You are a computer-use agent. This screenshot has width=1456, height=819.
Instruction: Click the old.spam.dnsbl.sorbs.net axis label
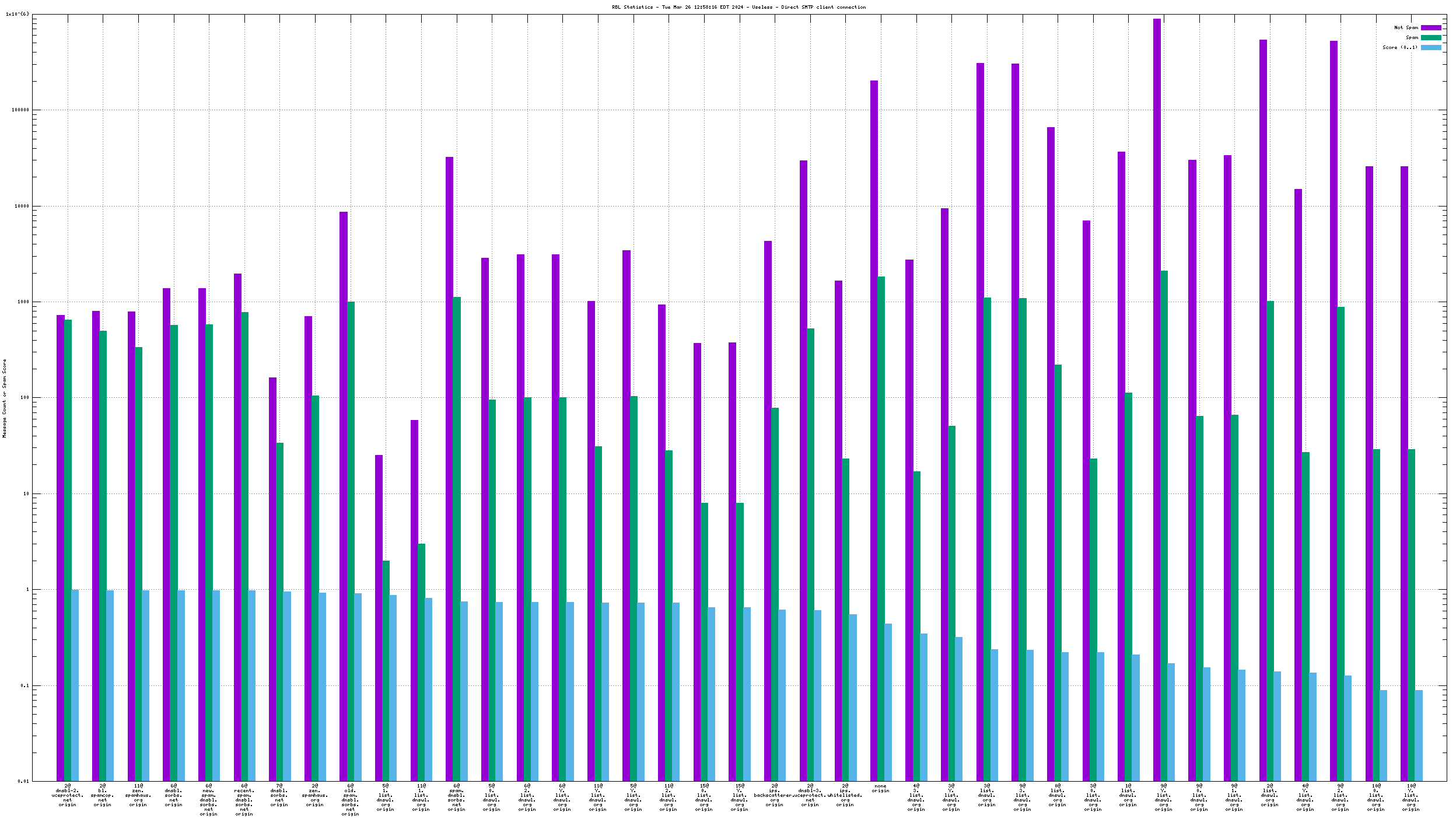tap(350, 800)
